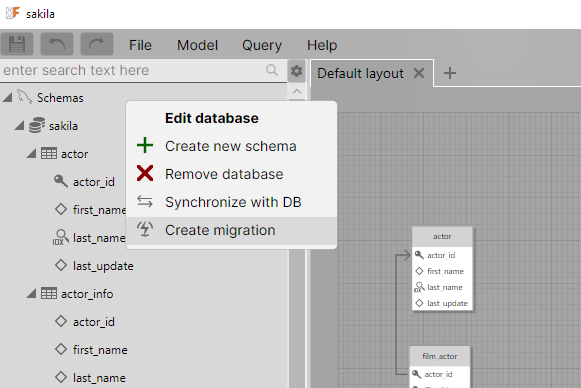Image resolution: width=581 pixels, height=388 pixels.
Task: Collapse the sakila database node
Action: point(19,126)
